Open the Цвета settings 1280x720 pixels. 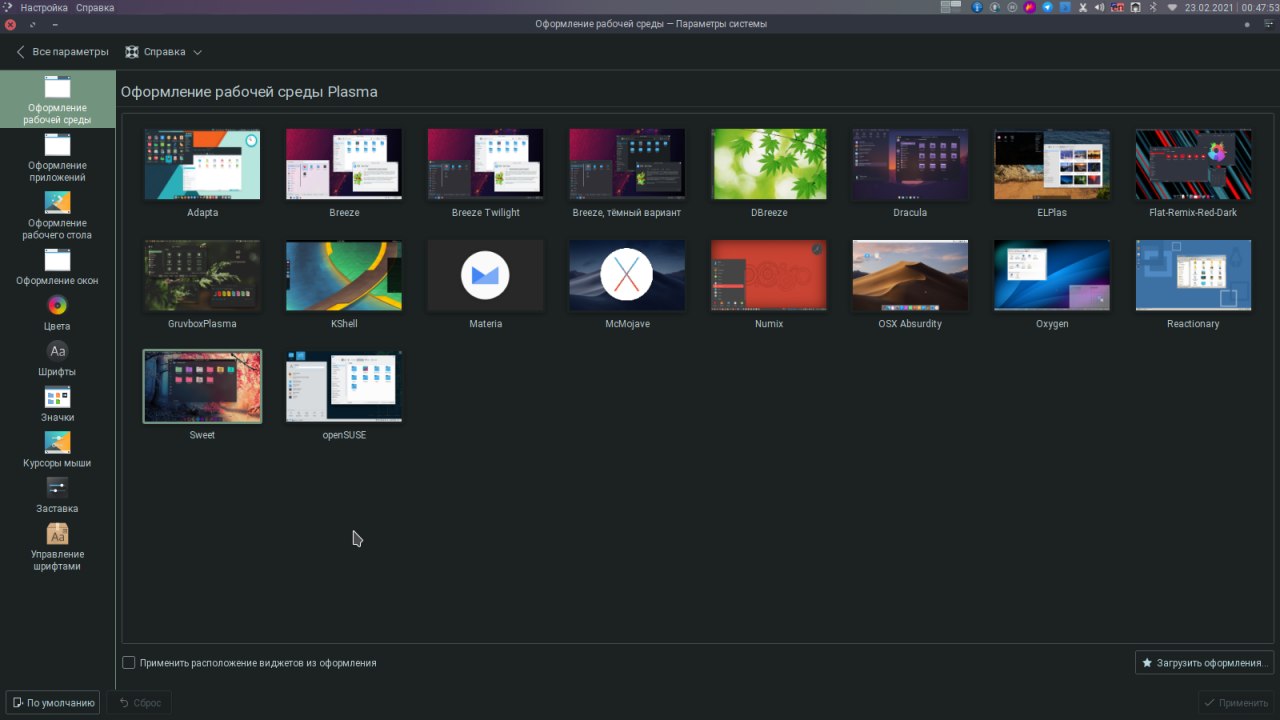[57, 313]
